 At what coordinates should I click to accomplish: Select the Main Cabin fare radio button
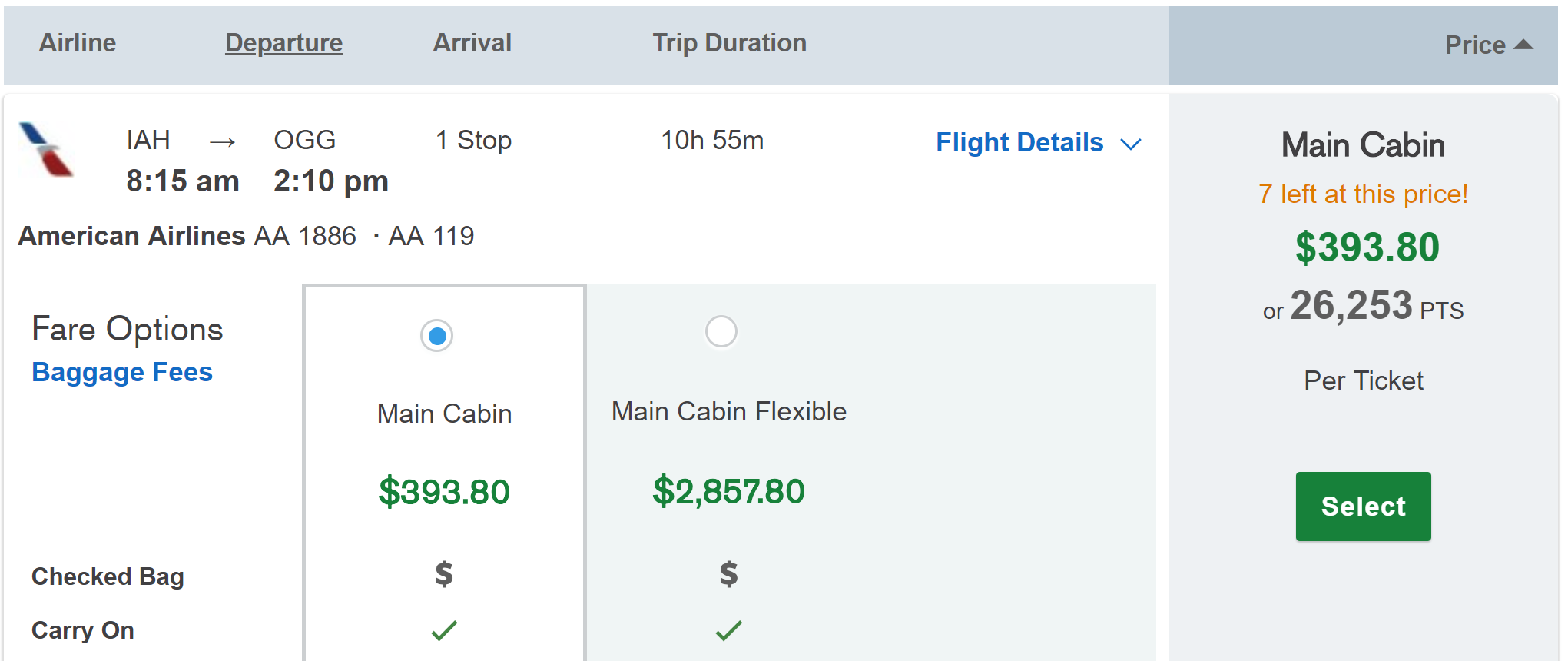point(437,336)
